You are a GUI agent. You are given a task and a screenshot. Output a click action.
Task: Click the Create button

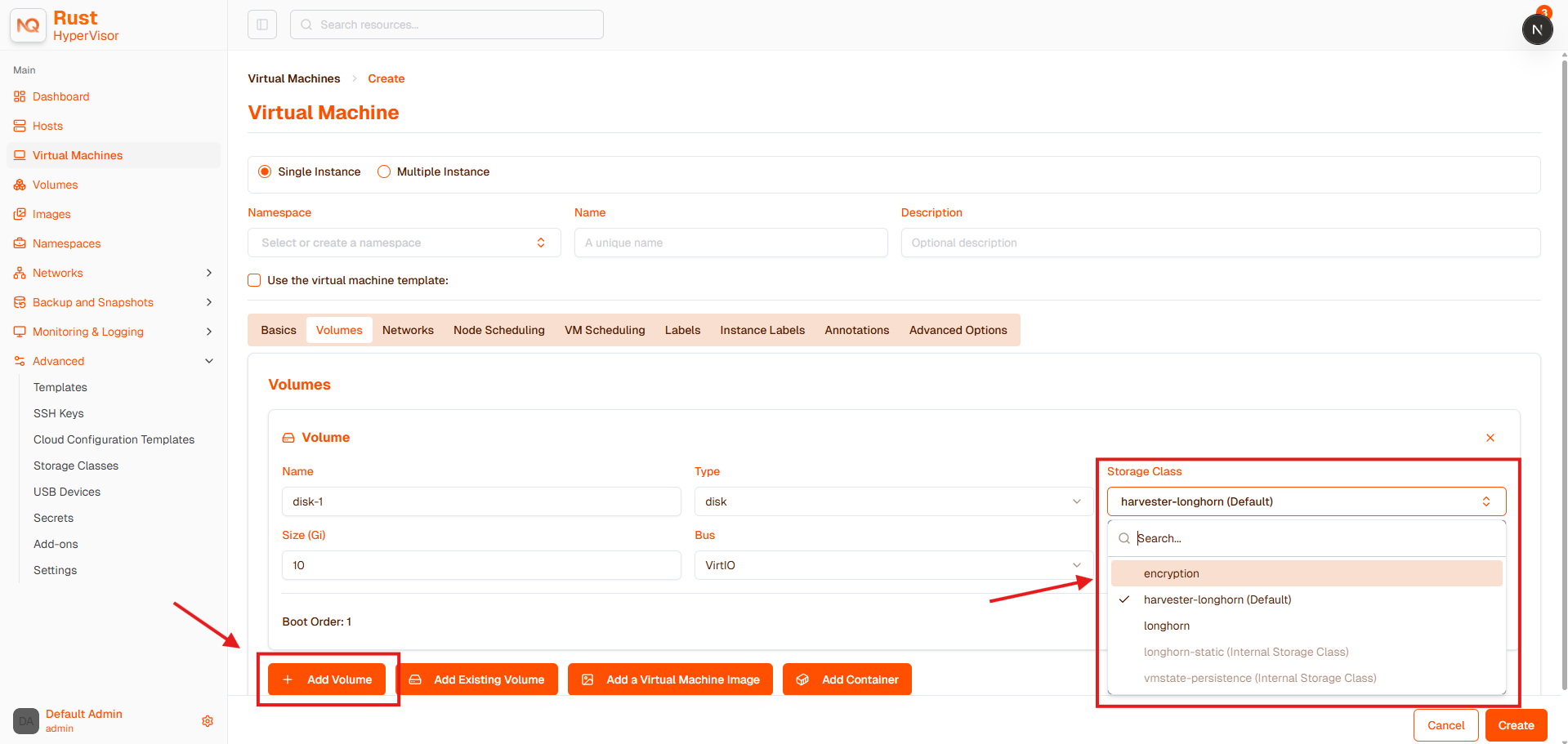tap(1516, 725)
